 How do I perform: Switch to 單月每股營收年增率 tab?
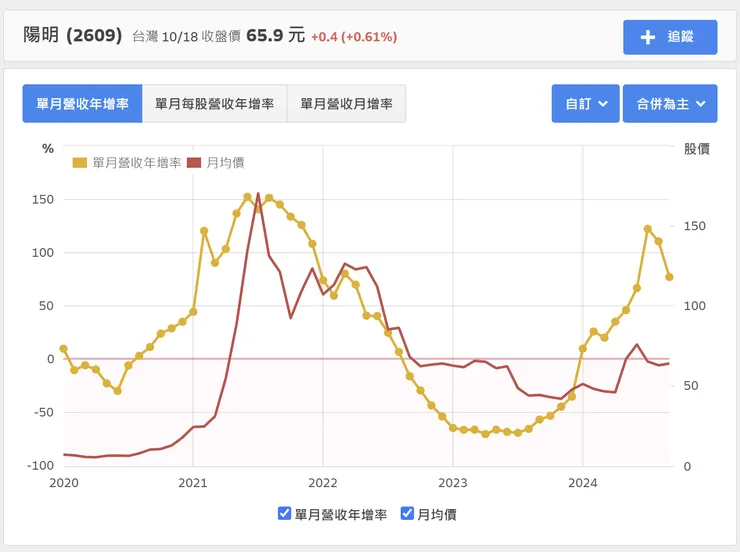click(214, 104)
